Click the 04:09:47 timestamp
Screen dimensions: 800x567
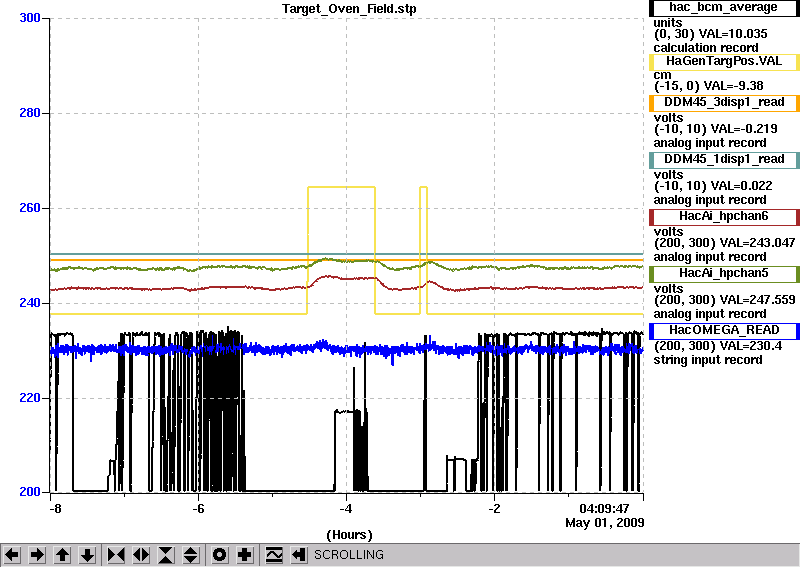tap(604, 509)
